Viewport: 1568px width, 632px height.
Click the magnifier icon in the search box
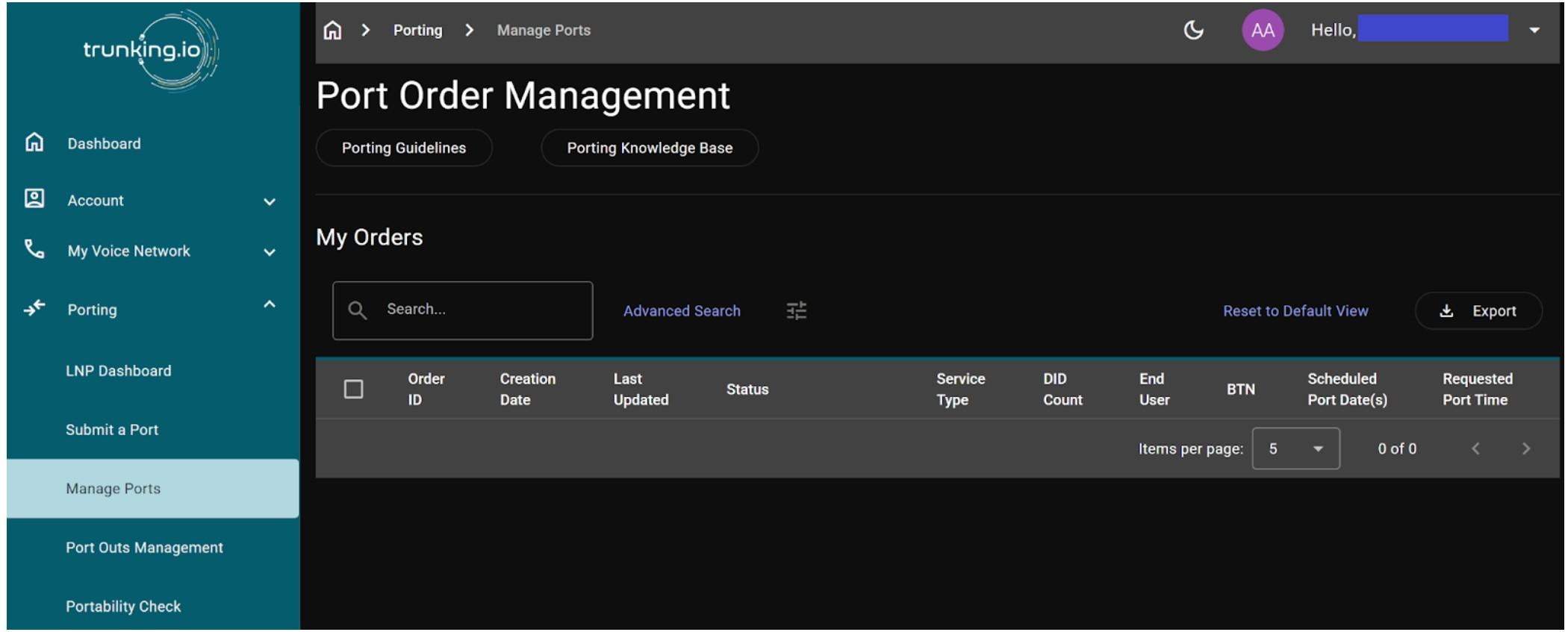tap(358, 310)
